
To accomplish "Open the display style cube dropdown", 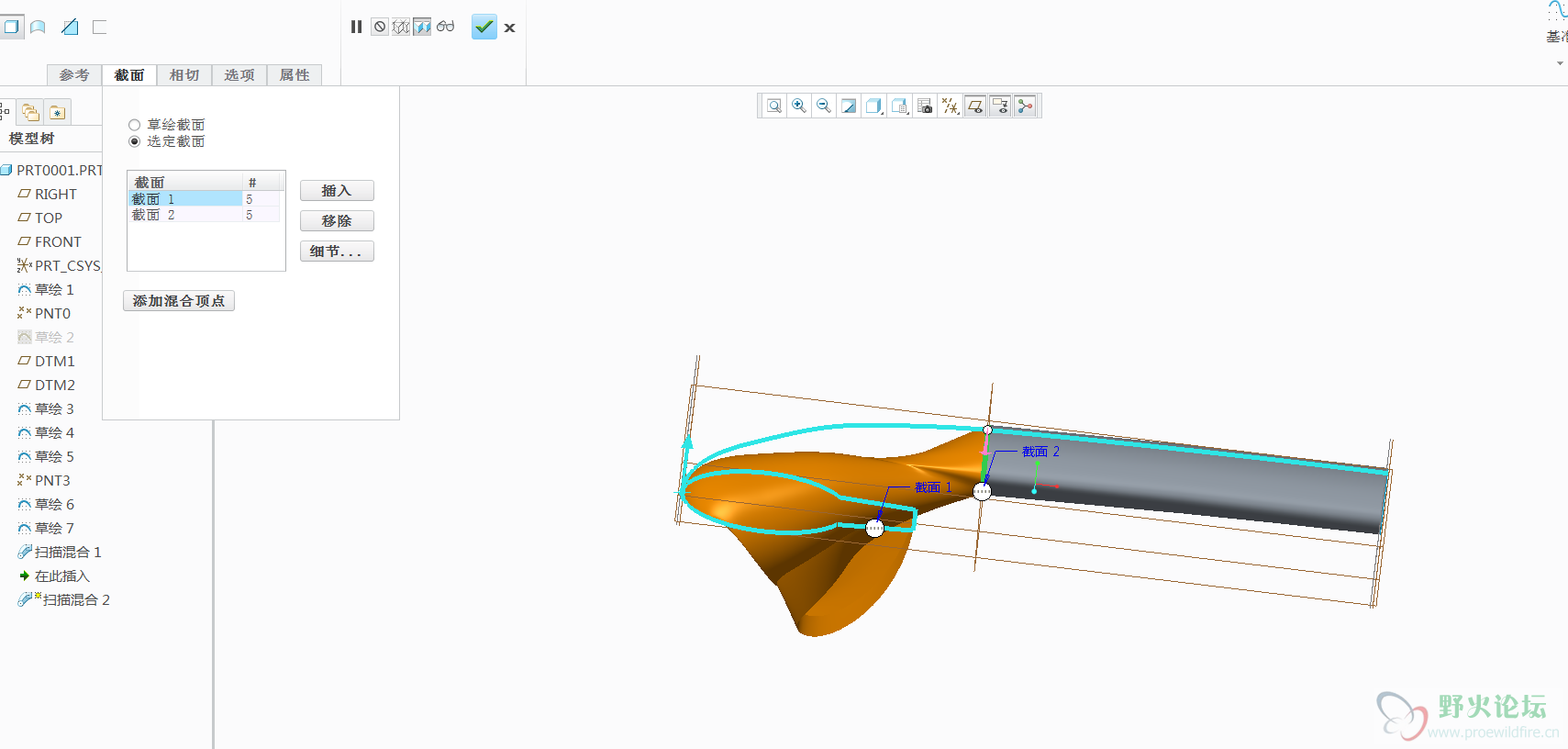I will click(874, 106).
